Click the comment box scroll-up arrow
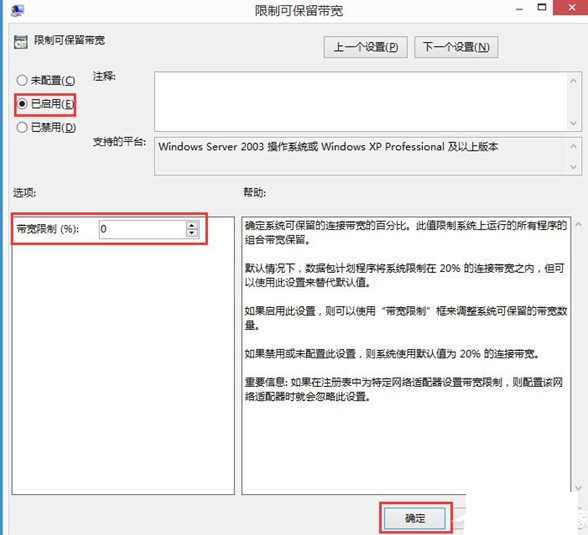Image resolution: width=588 pixels, height=535 pixels. point(573,81)
